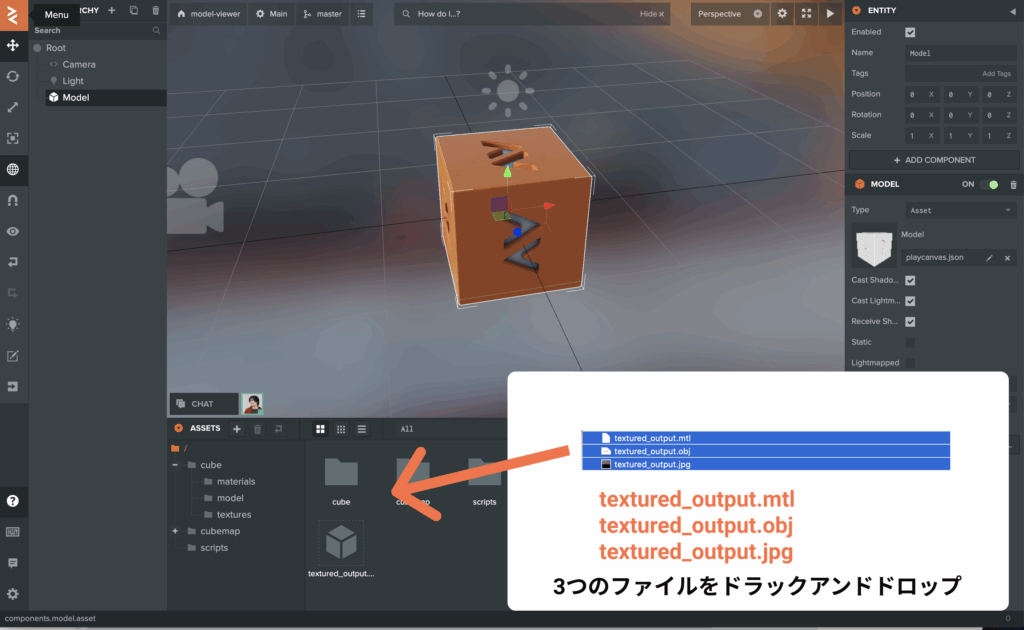
Task: Switch assets to small grid view
Action: [x=341, y=429]
